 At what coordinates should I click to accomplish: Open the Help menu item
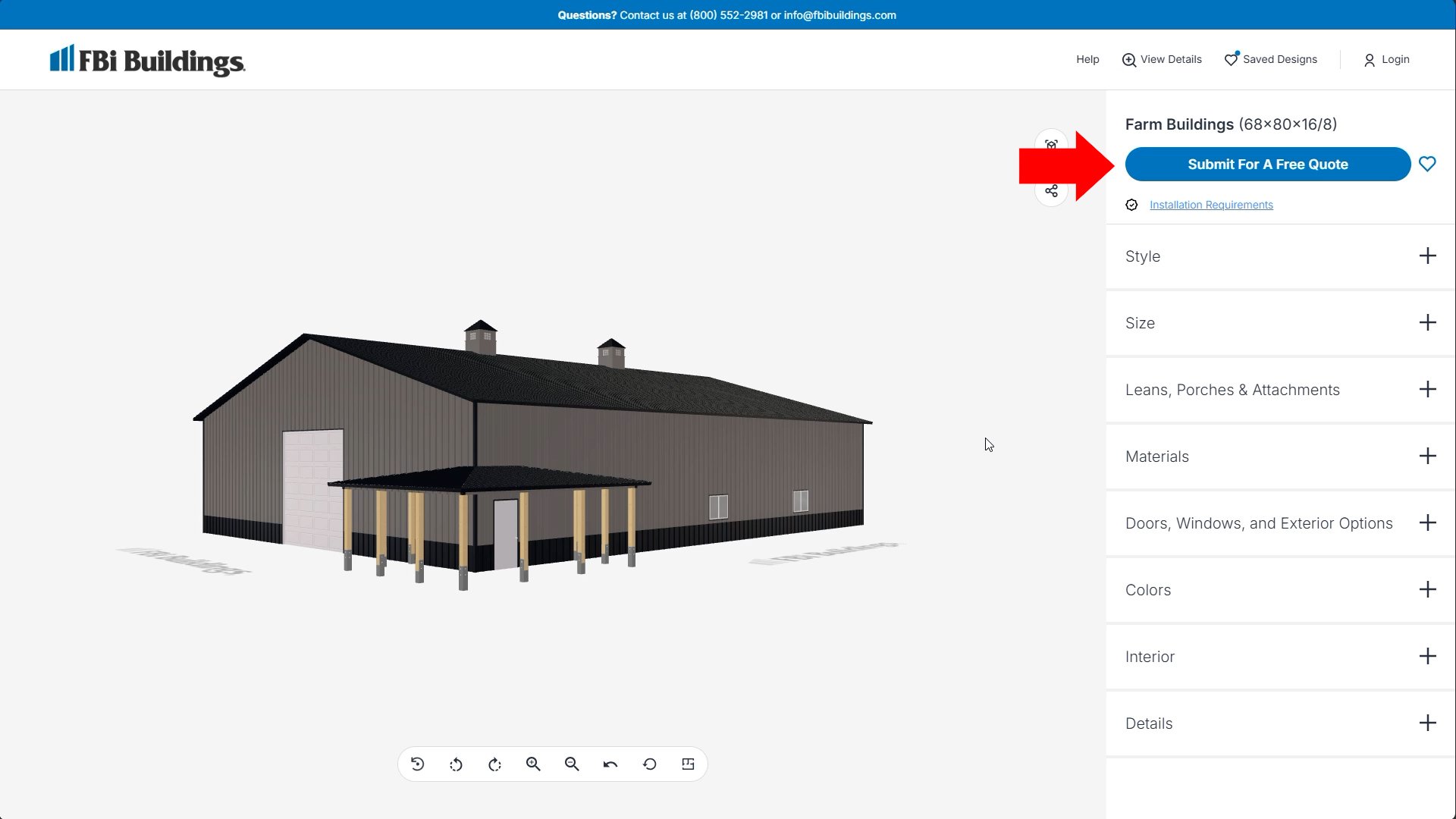(x=1087, y=59)
